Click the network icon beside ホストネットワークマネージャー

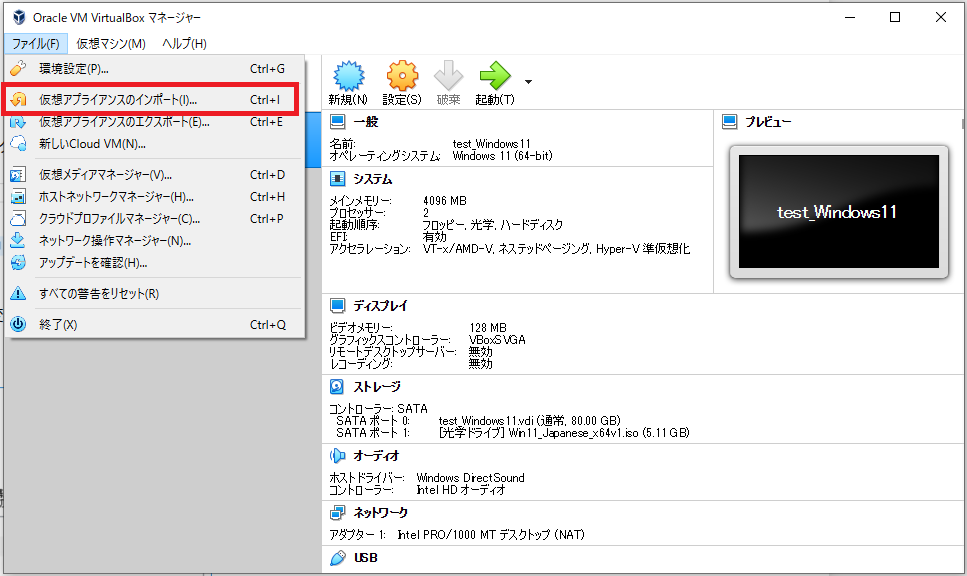click(x=19, y=197)
